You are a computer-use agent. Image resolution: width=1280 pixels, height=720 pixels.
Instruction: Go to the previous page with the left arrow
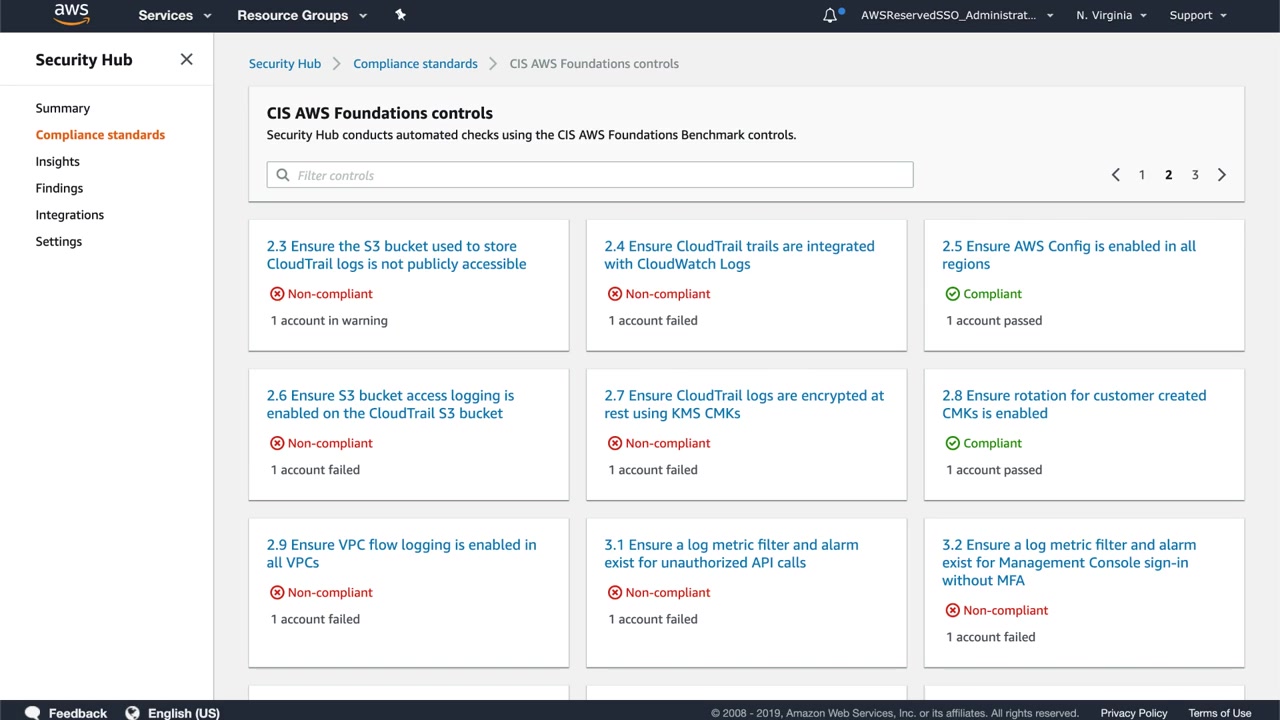pos(1116,175)
